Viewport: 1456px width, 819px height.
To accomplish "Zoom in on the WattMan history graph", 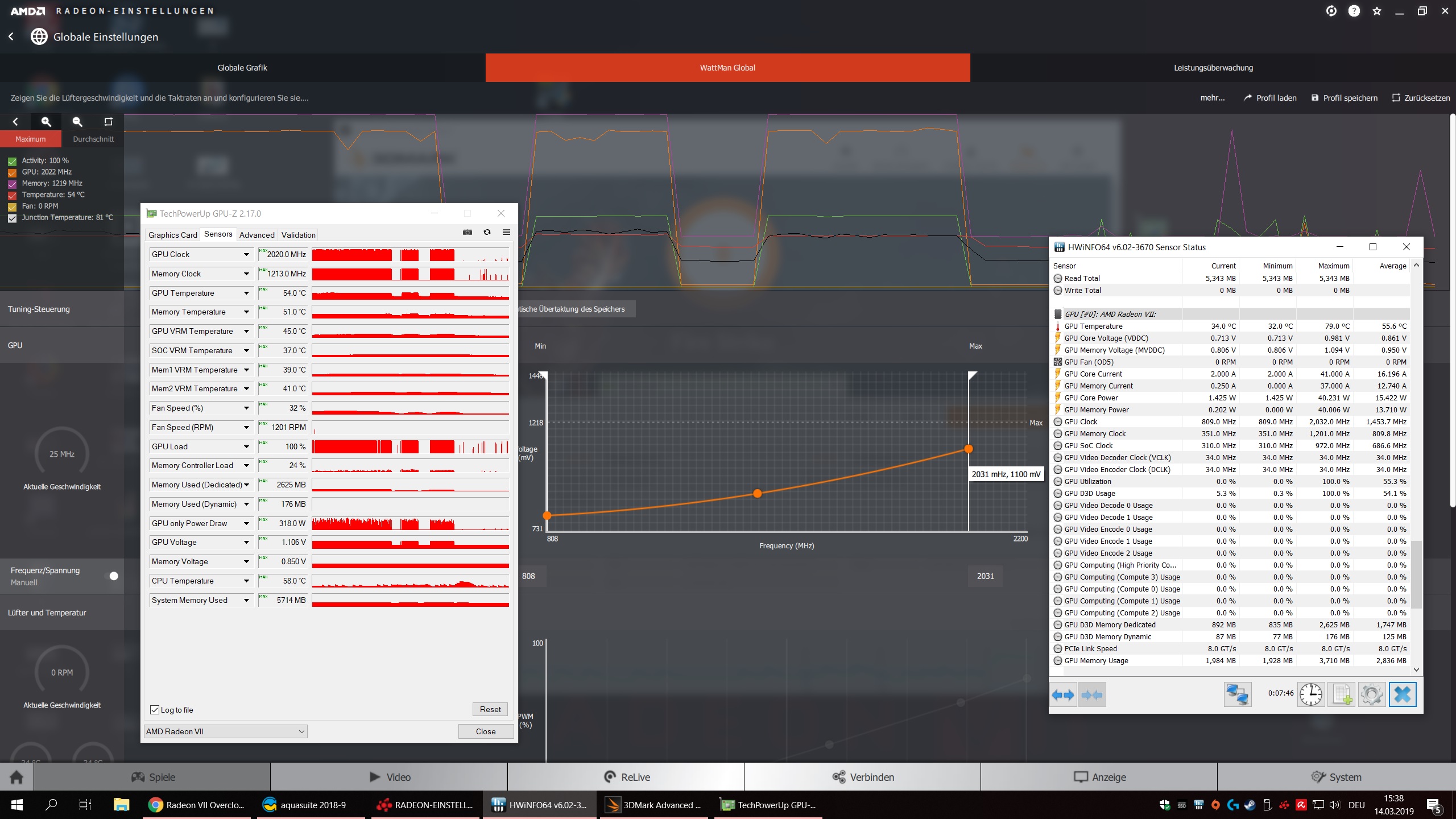I will [46, 121].
